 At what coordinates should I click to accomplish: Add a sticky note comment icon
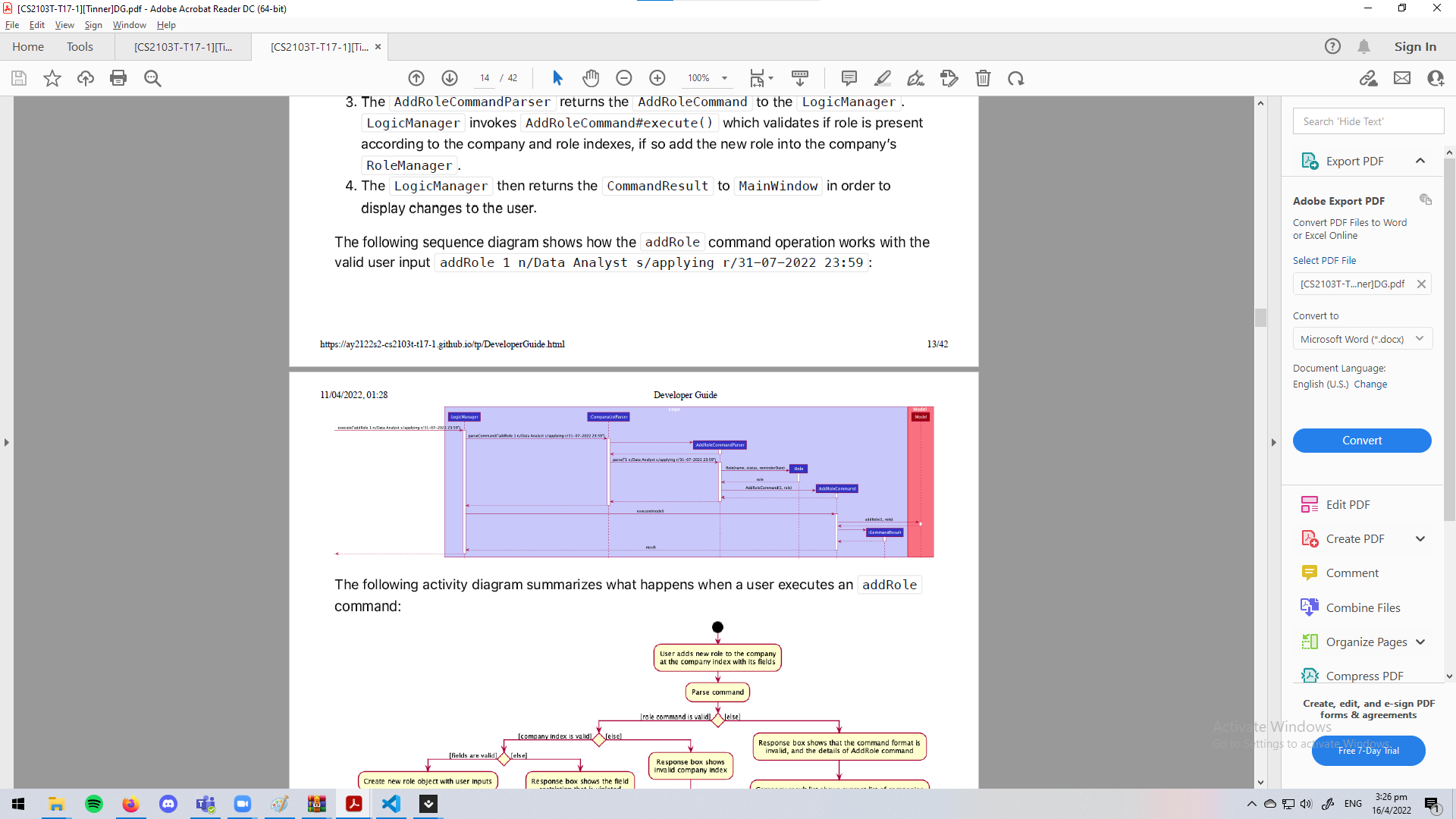[849, 78]
